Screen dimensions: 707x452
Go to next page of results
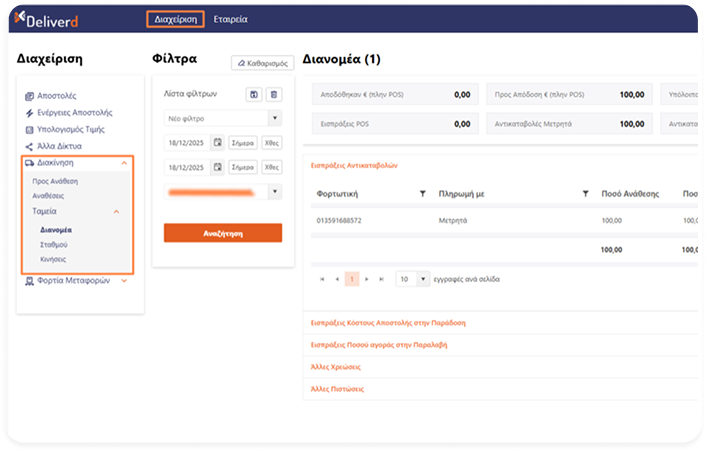point(367,279)
